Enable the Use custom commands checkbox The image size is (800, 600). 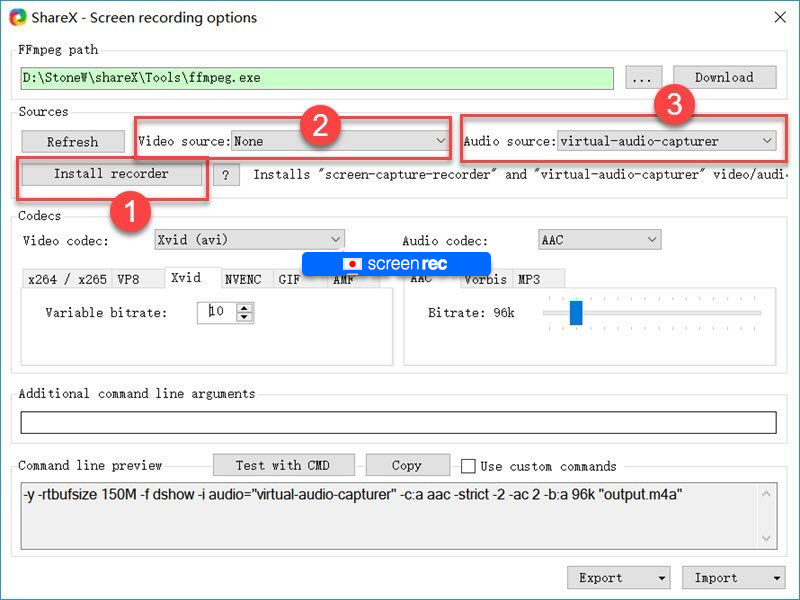pyautogui.click(x=469, y=465)
